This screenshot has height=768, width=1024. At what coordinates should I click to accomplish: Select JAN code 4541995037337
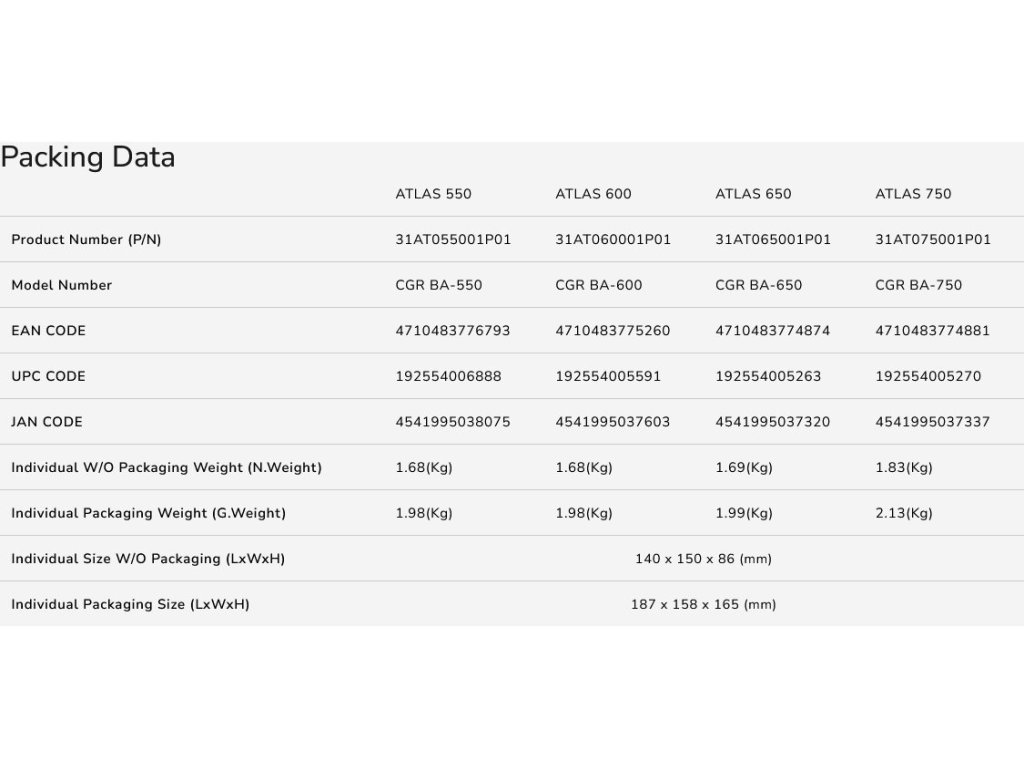pyautogui.click(x=932, y=422)
